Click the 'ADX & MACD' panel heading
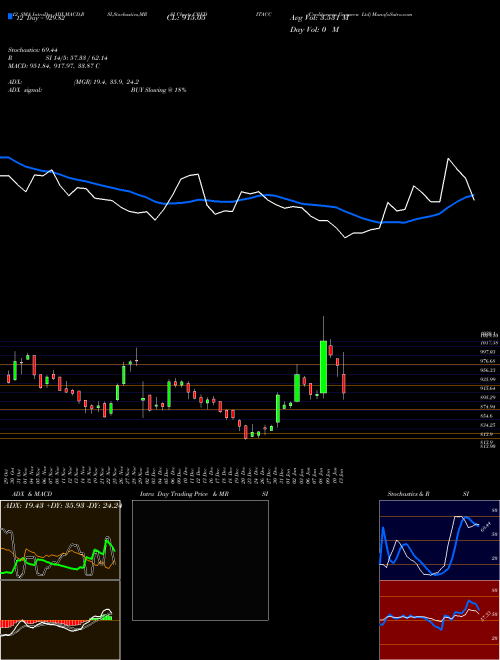This screenshot has width=500, height=660. click(32, 494)
